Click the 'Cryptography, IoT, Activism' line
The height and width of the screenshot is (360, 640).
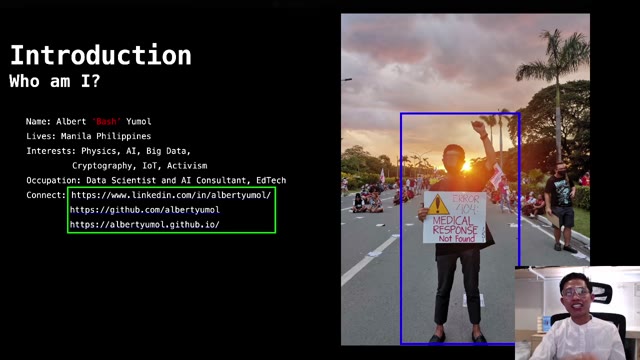(x=140, y=166)
